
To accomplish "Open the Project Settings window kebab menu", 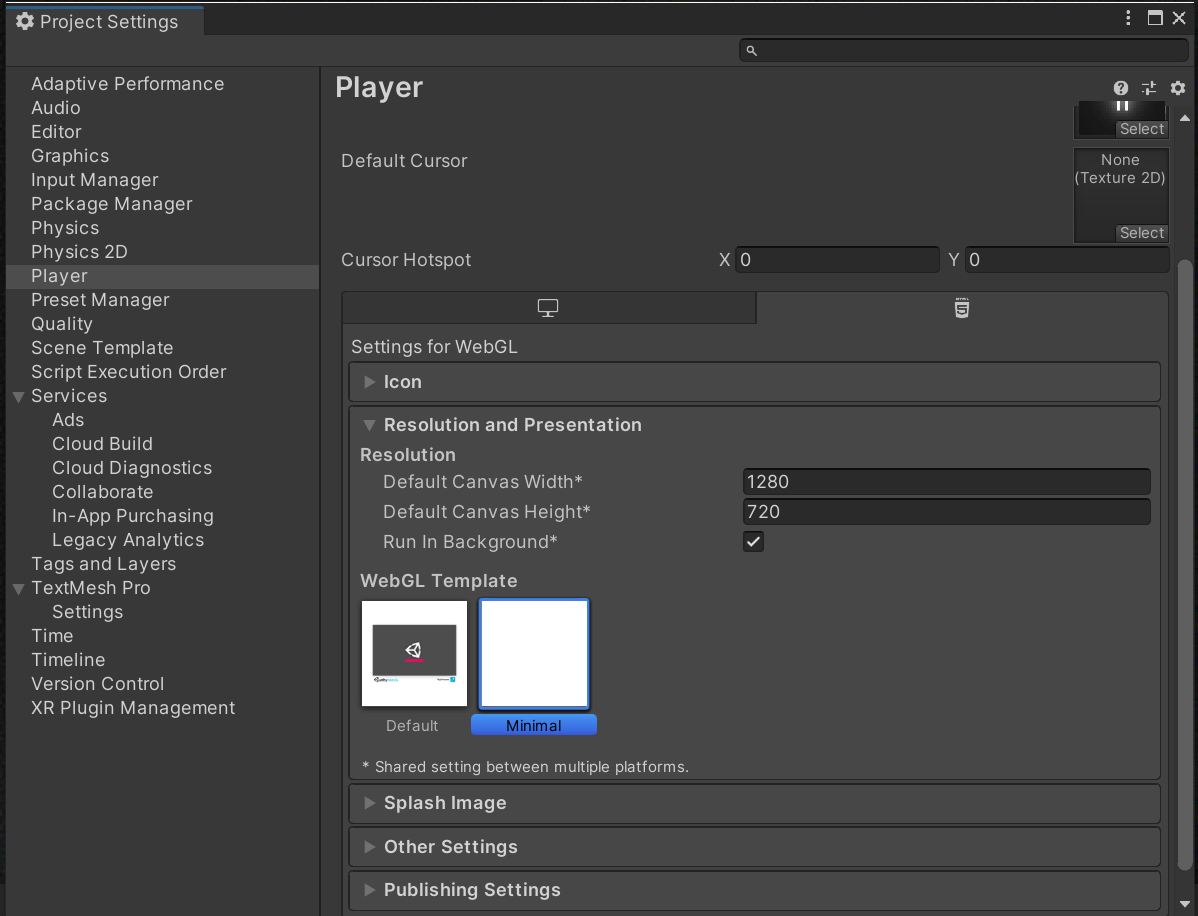I will pos(1128,18).
